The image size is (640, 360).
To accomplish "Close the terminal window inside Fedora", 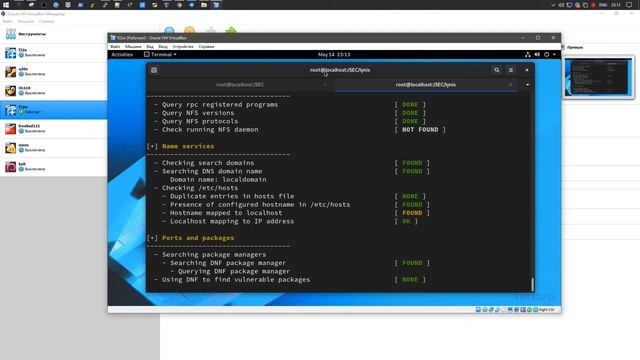I will pyautogui.click(x=527, y=70).
